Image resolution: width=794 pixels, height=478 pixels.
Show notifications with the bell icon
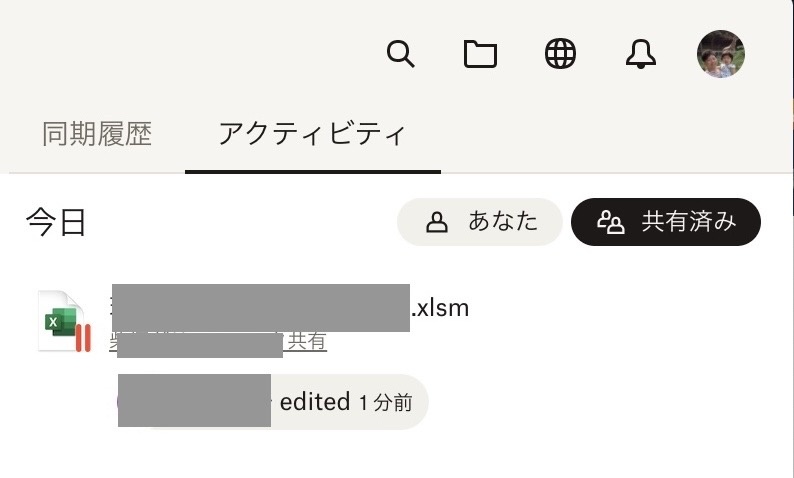coord(641,54)
